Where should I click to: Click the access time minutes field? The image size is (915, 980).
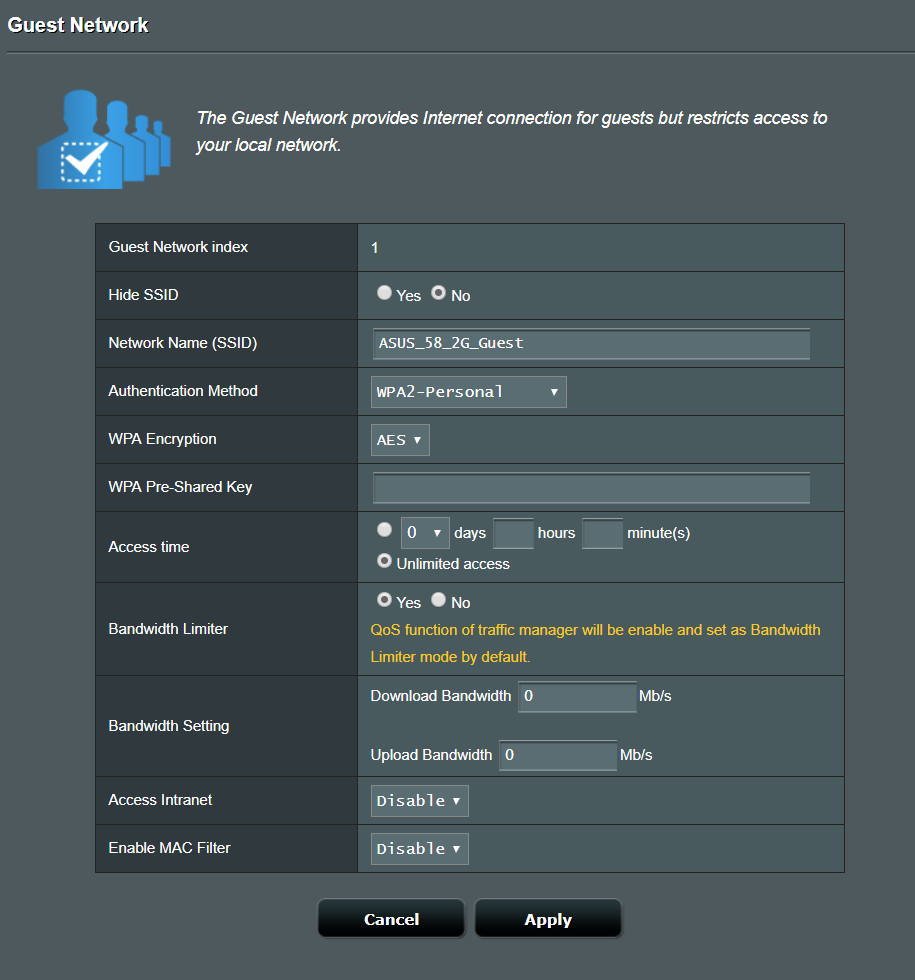(602, 533)
